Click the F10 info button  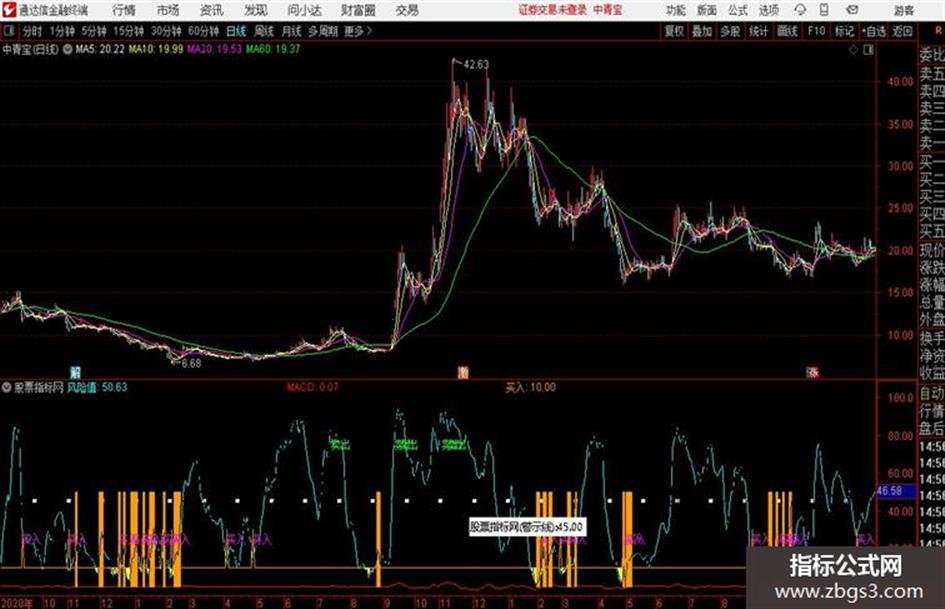(816, 31)
